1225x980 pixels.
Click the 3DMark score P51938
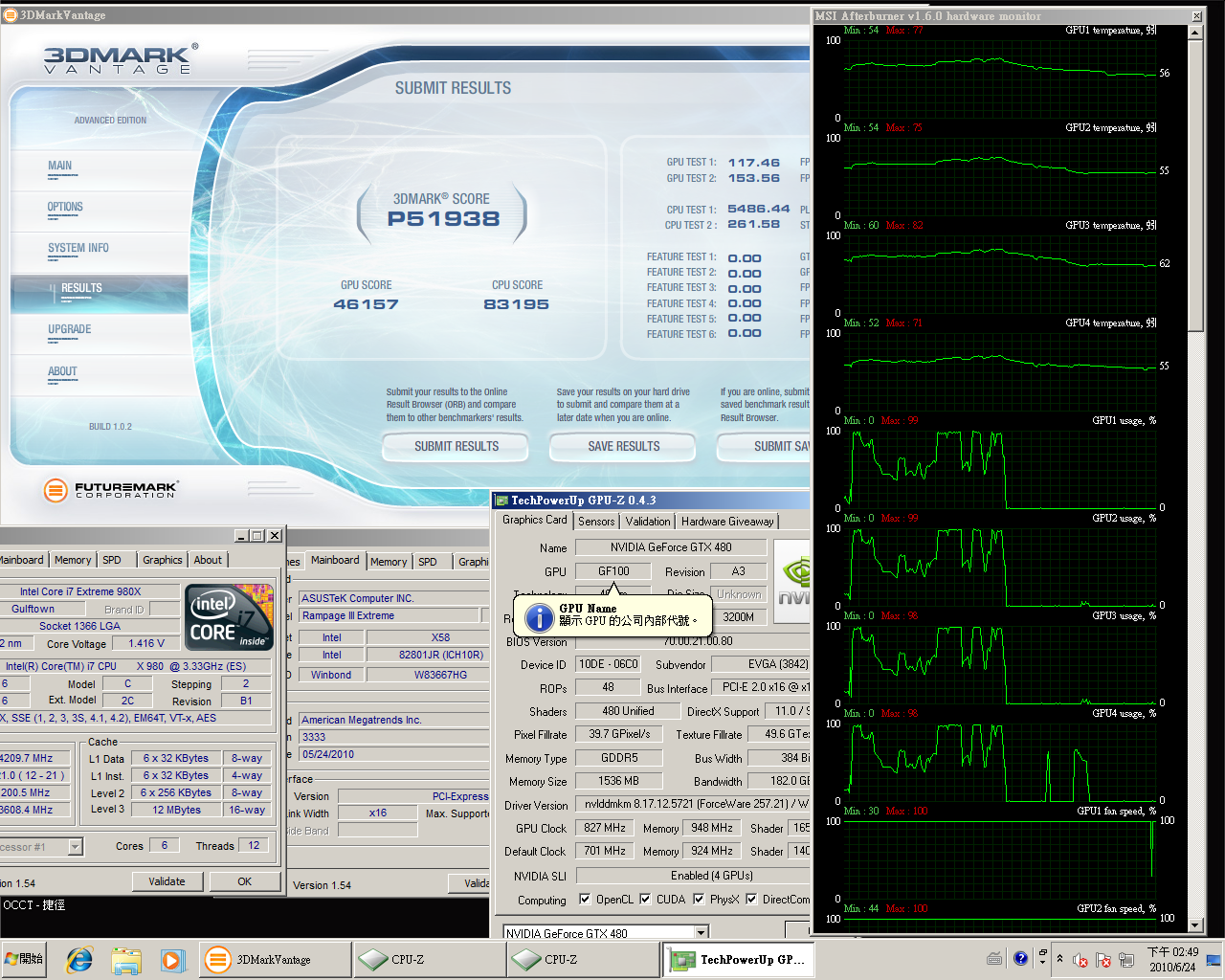tap(444, 219)
